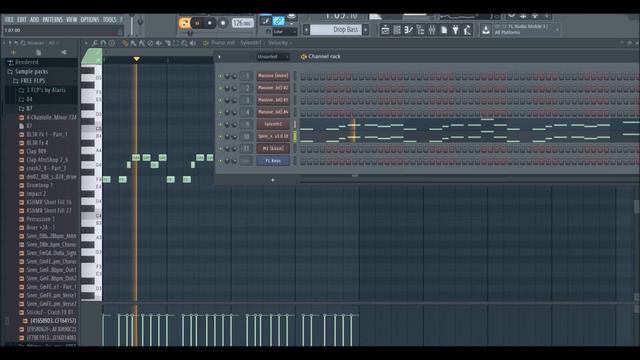Mute the channel 11 LED
This screenshot has width=640, height=360.
[x=220, y=149]
